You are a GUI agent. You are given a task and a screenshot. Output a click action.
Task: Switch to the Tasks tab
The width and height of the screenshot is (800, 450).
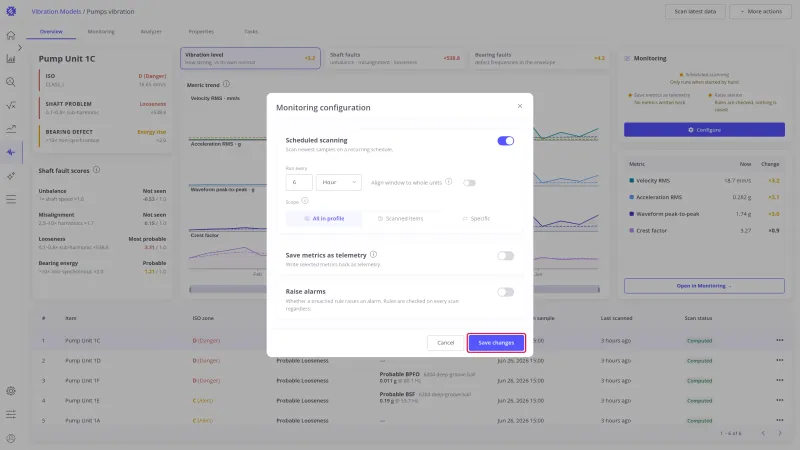[x=251, y=32]
